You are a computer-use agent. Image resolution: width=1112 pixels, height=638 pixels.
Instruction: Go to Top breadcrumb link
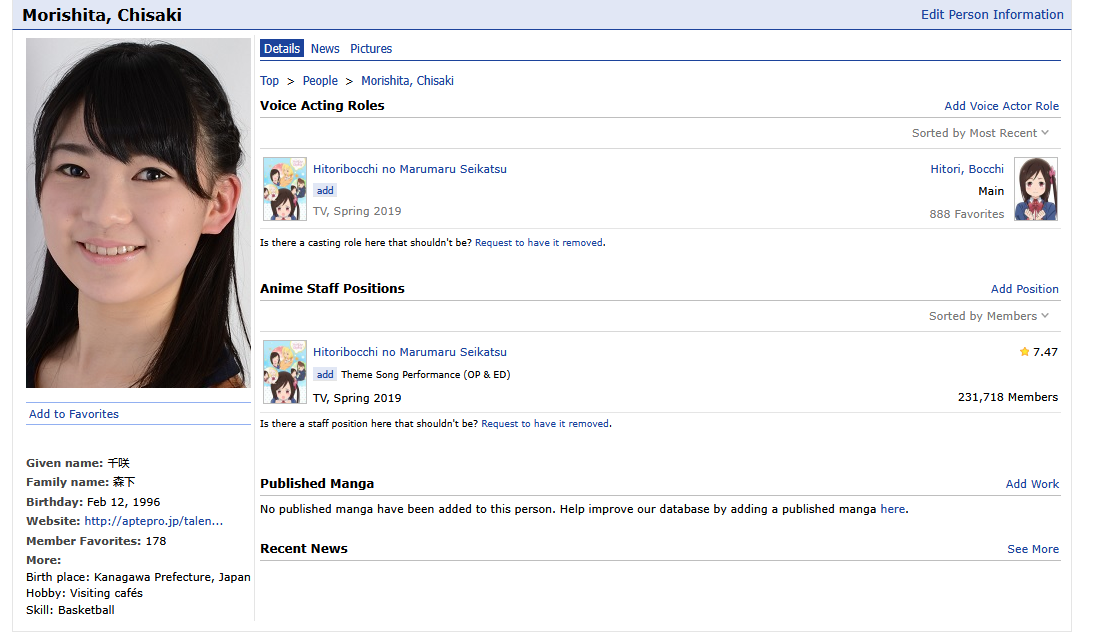pyautogui.click(x=269, y=81)
